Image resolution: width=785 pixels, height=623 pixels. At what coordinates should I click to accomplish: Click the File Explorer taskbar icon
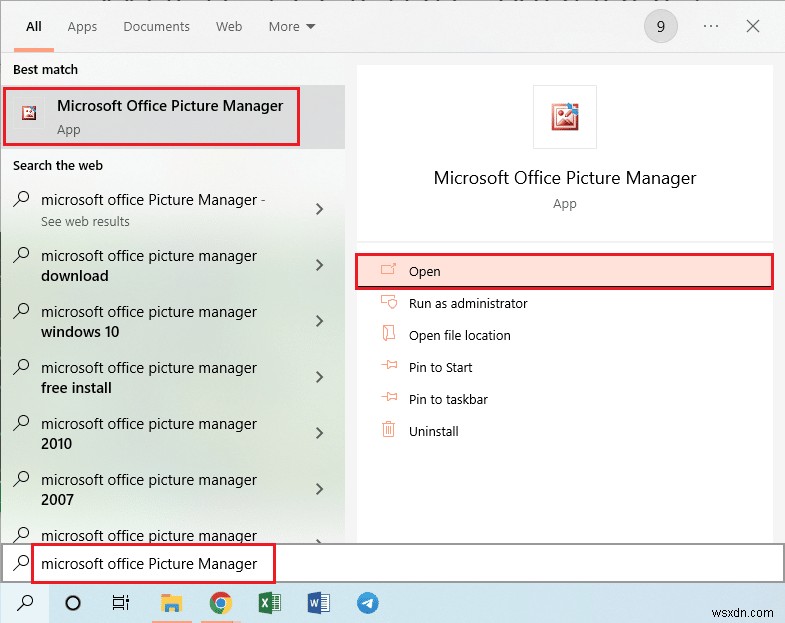click(x=172, y=603)
